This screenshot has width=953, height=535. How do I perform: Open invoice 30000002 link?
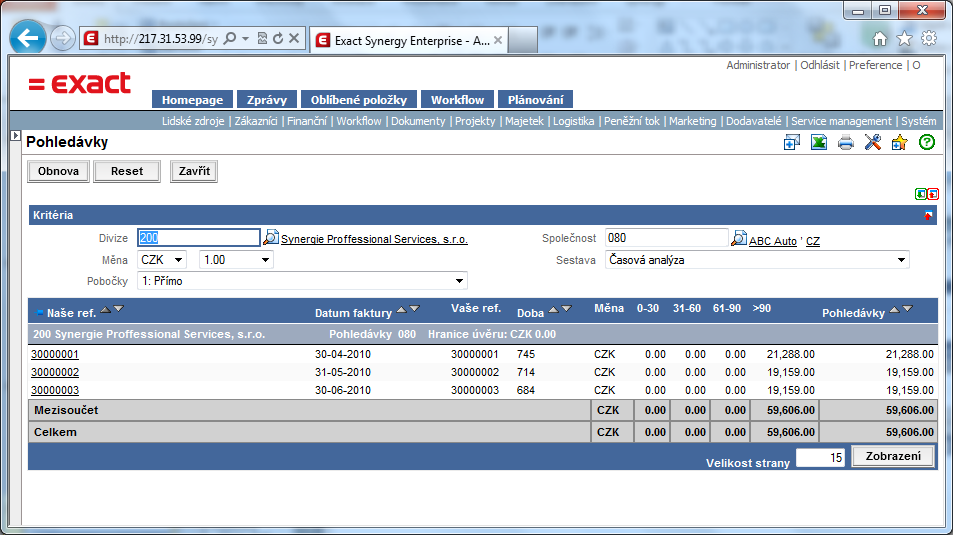(55, 372)
